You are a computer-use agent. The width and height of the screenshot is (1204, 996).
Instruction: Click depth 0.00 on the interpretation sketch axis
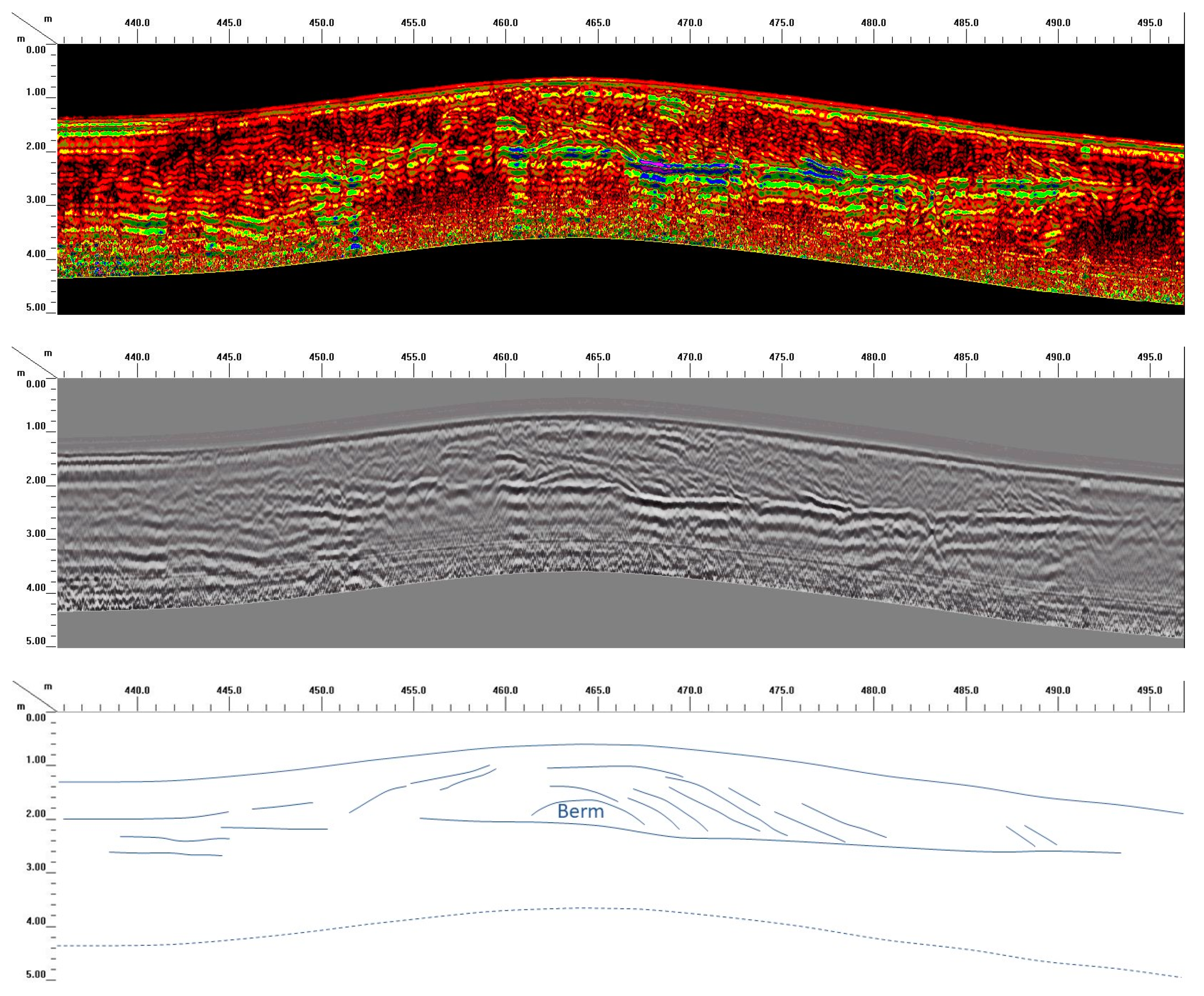(x=36, y=718)
